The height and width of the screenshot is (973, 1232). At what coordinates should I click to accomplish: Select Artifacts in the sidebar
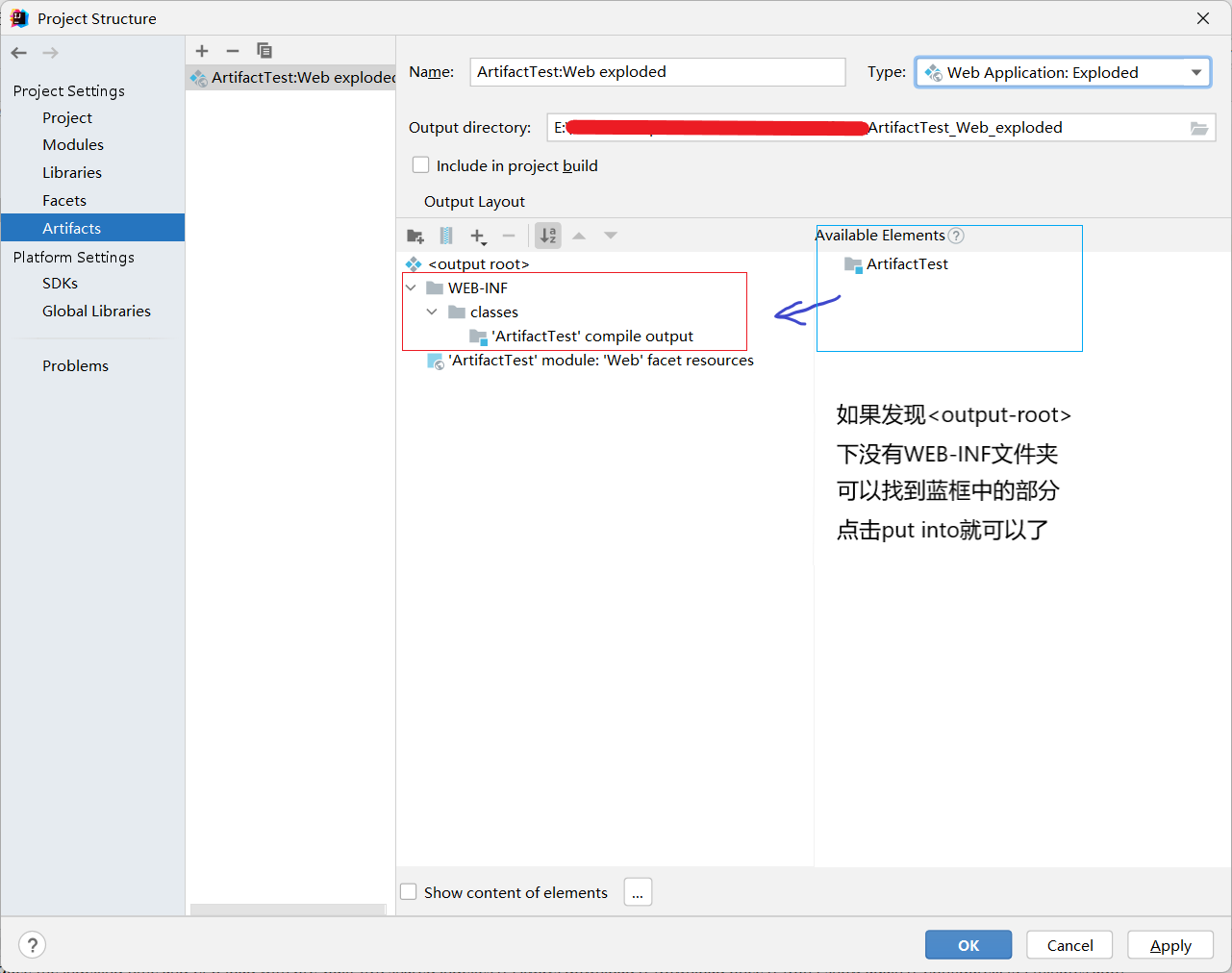(x=92, y=228)
